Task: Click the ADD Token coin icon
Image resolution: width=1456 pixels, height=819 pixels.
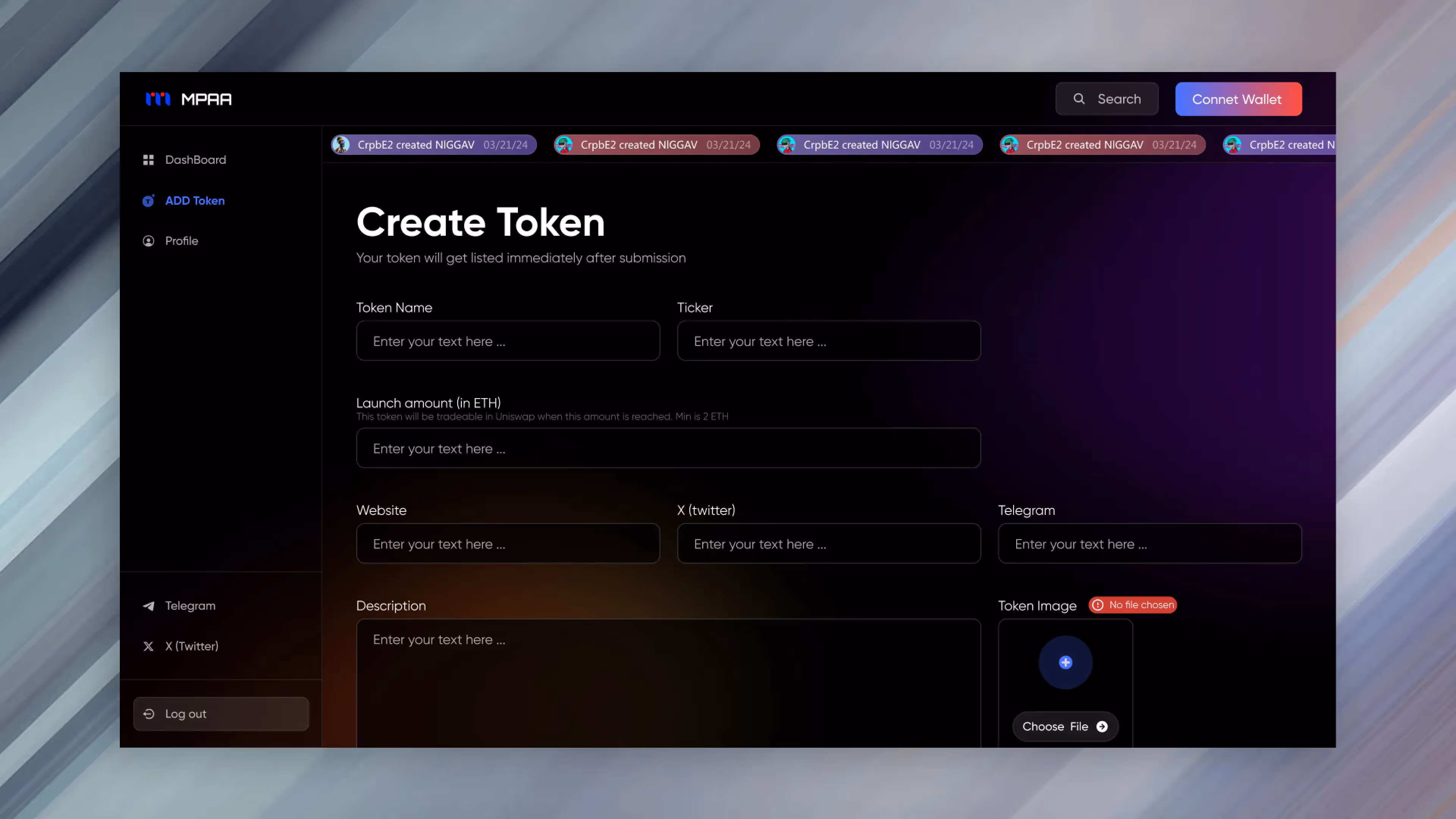Action: point(148,201)
